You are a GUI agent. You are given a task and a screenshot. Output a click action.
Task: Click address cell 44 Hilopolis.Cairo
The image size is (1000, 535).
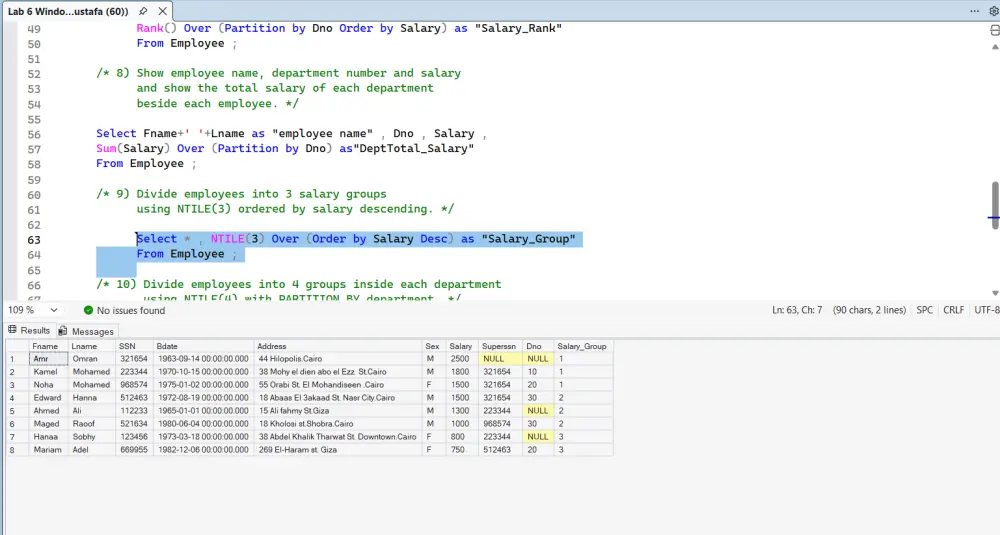(x=338, y=359)
